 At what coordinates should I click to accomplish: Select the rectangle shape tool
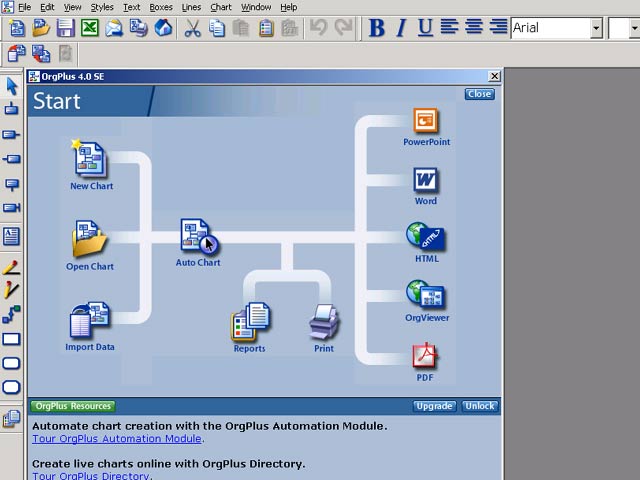pos(11,339)
